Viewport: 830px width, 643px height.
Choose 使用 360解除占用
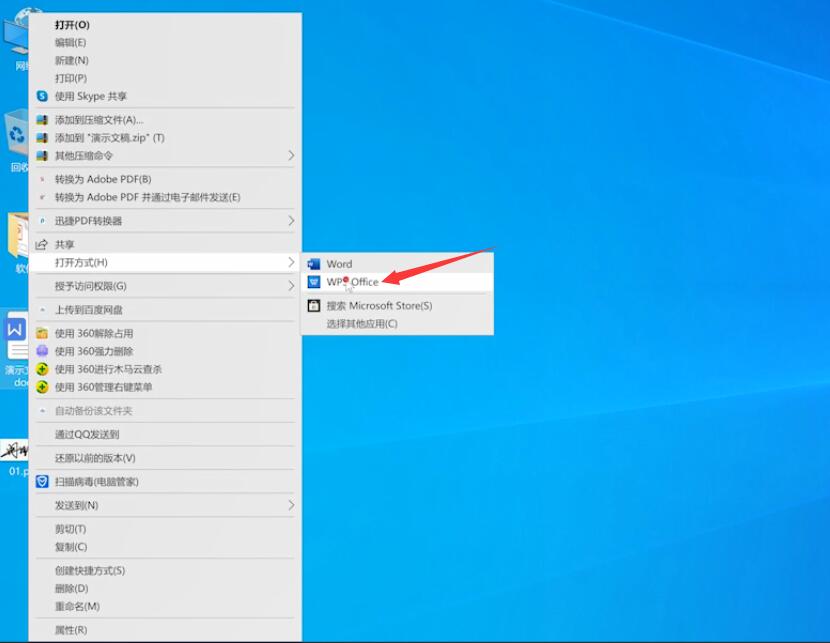[x=165, y=333]
